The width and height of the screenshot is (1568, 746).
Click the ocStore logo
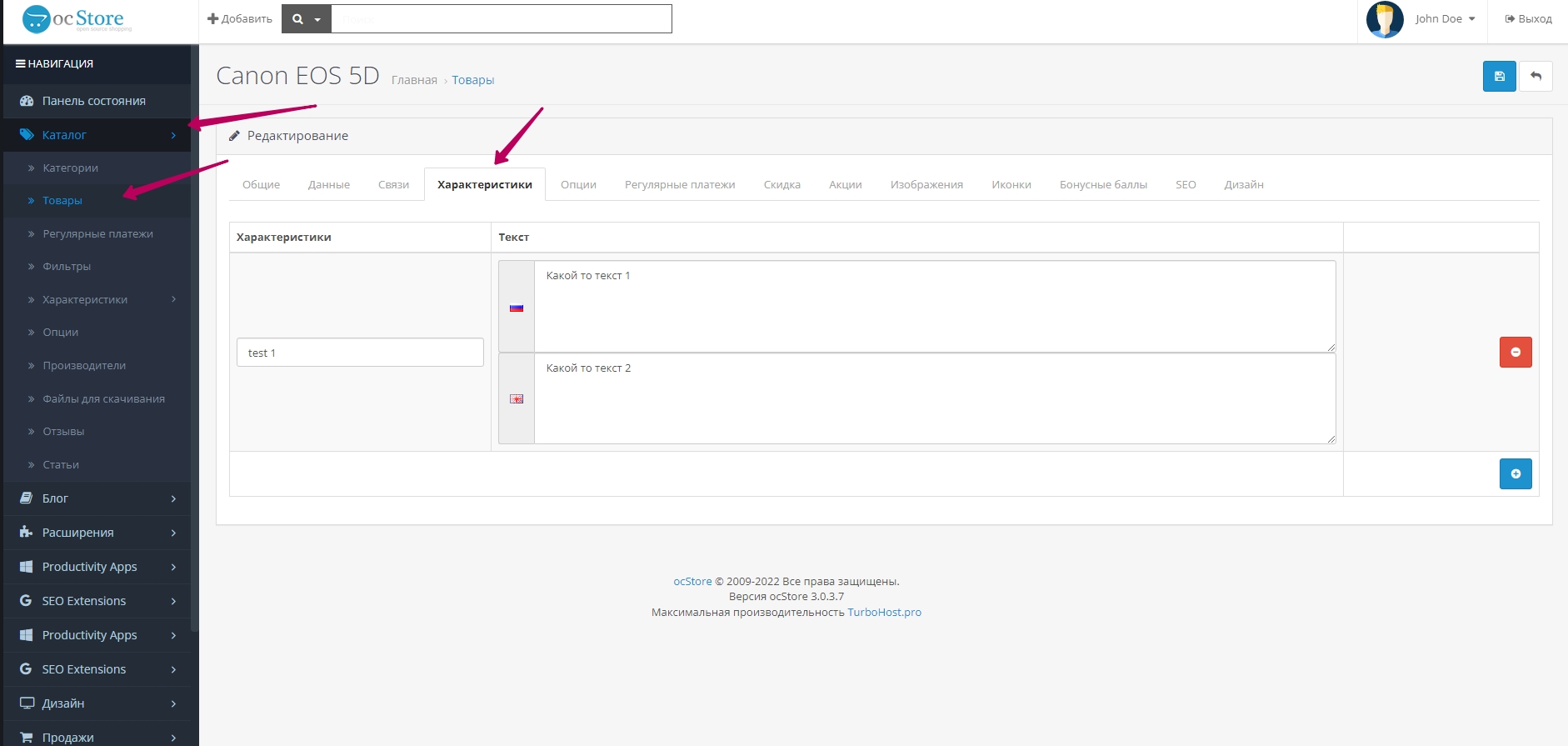coord(77,19)
